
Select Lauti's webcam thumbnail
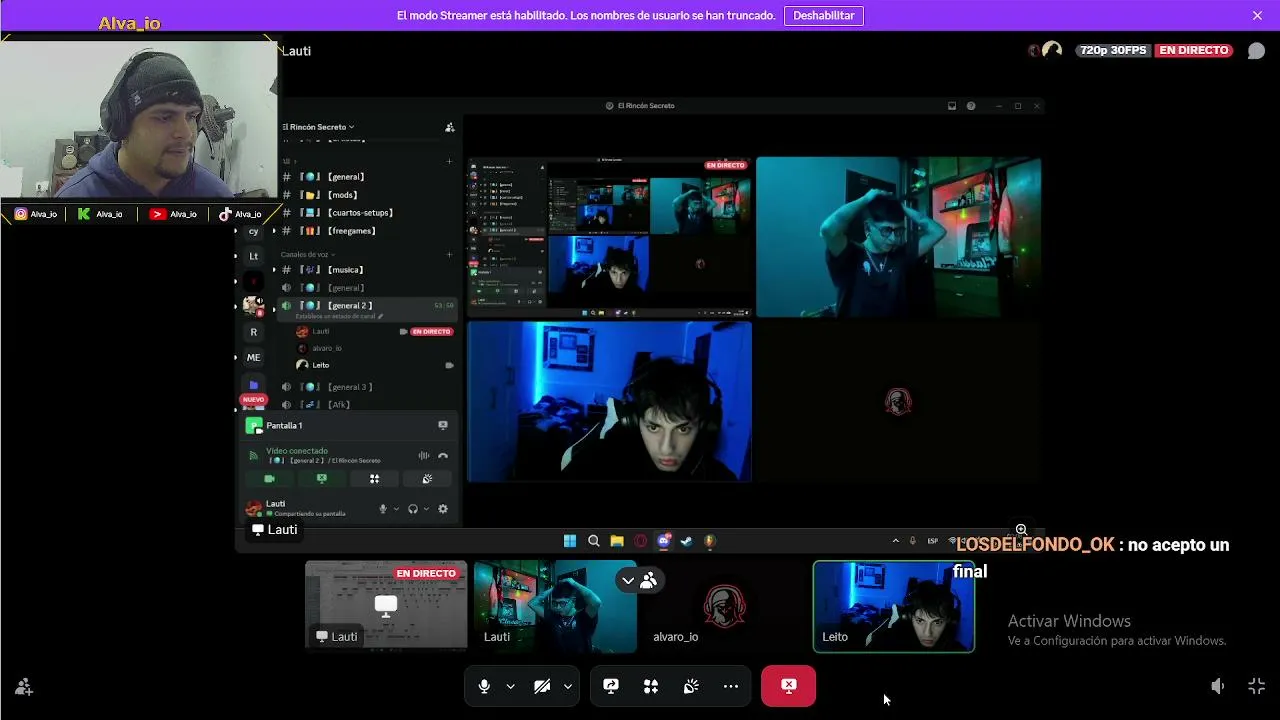(x=555, y=606)
